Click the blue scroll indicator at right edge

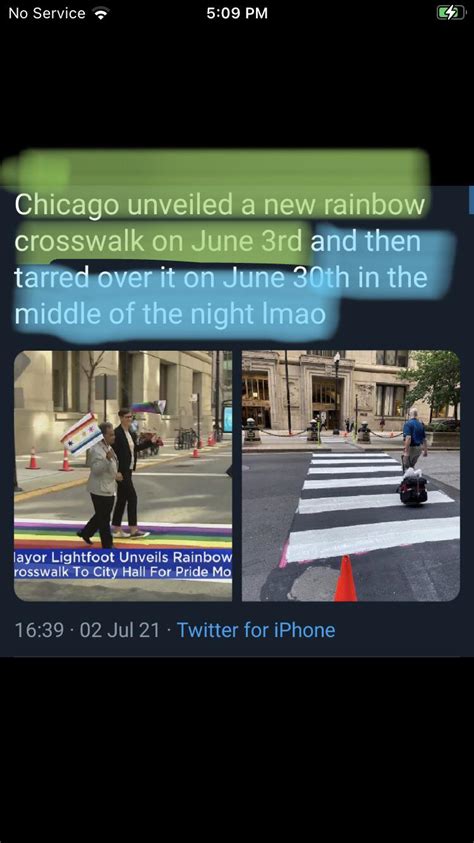coord(471,200)
